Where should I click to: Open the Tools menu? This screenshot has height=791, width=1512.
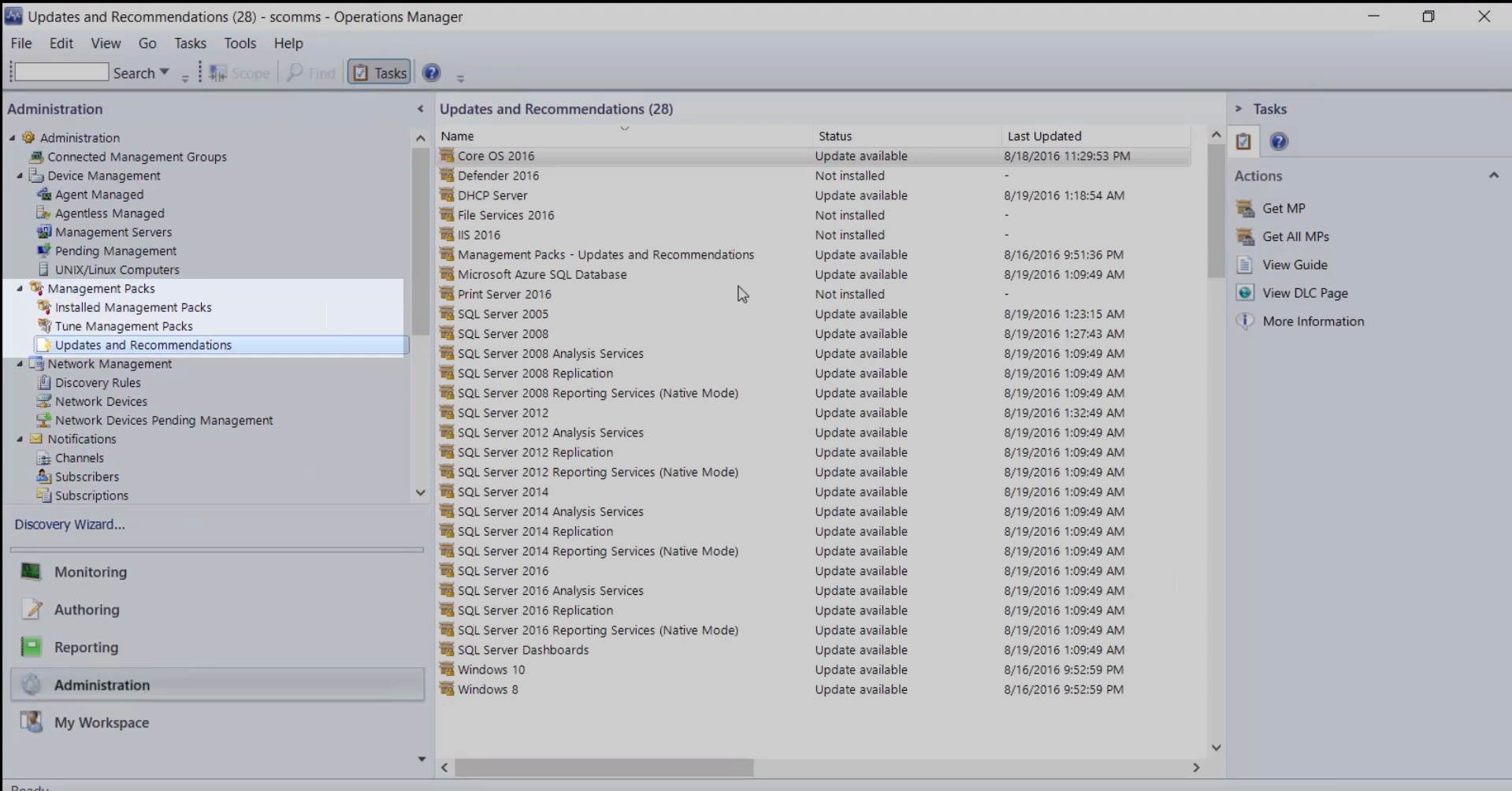(240, 43)
